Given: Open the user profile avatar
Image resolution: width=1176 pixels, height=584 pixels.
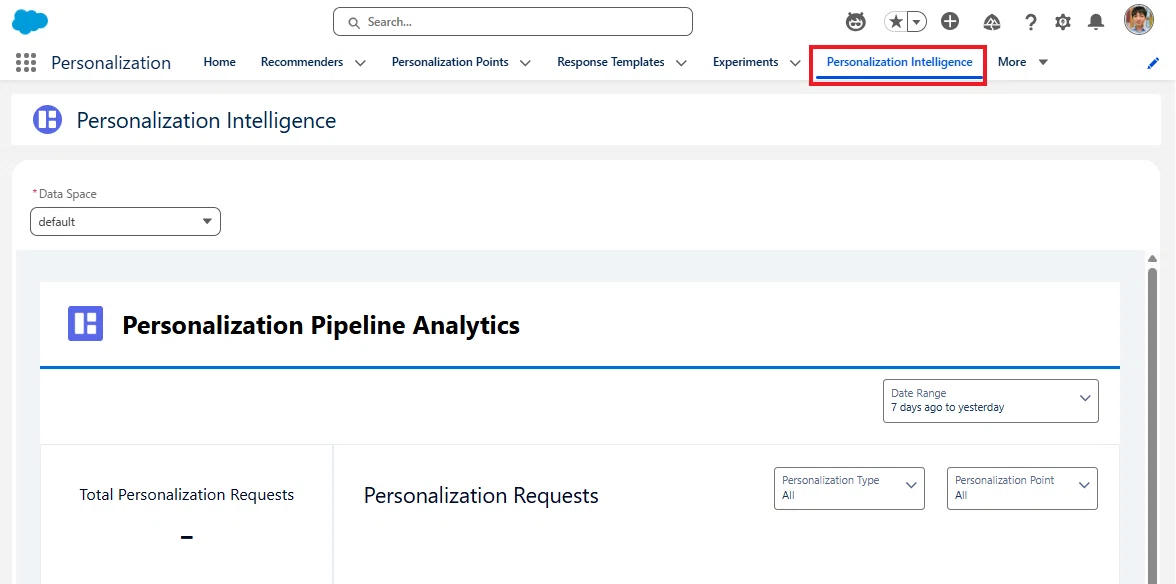Looking at the screenshot, I should point(1138,20).
